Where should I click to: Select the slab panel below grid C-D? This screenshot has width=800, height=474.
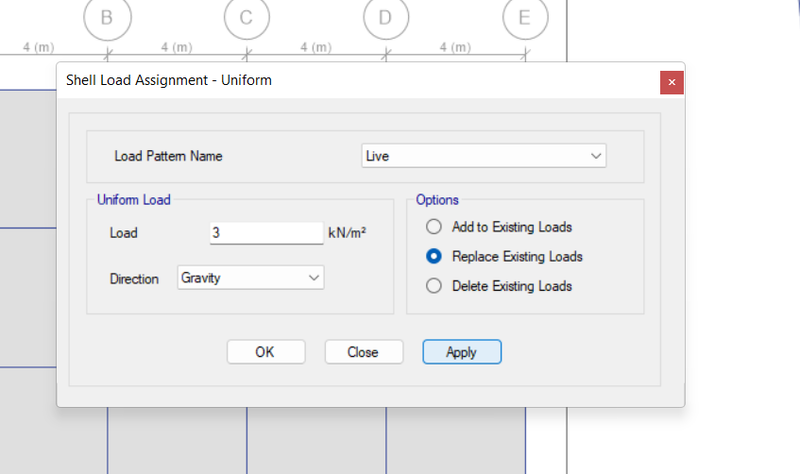tap(316, 441)
